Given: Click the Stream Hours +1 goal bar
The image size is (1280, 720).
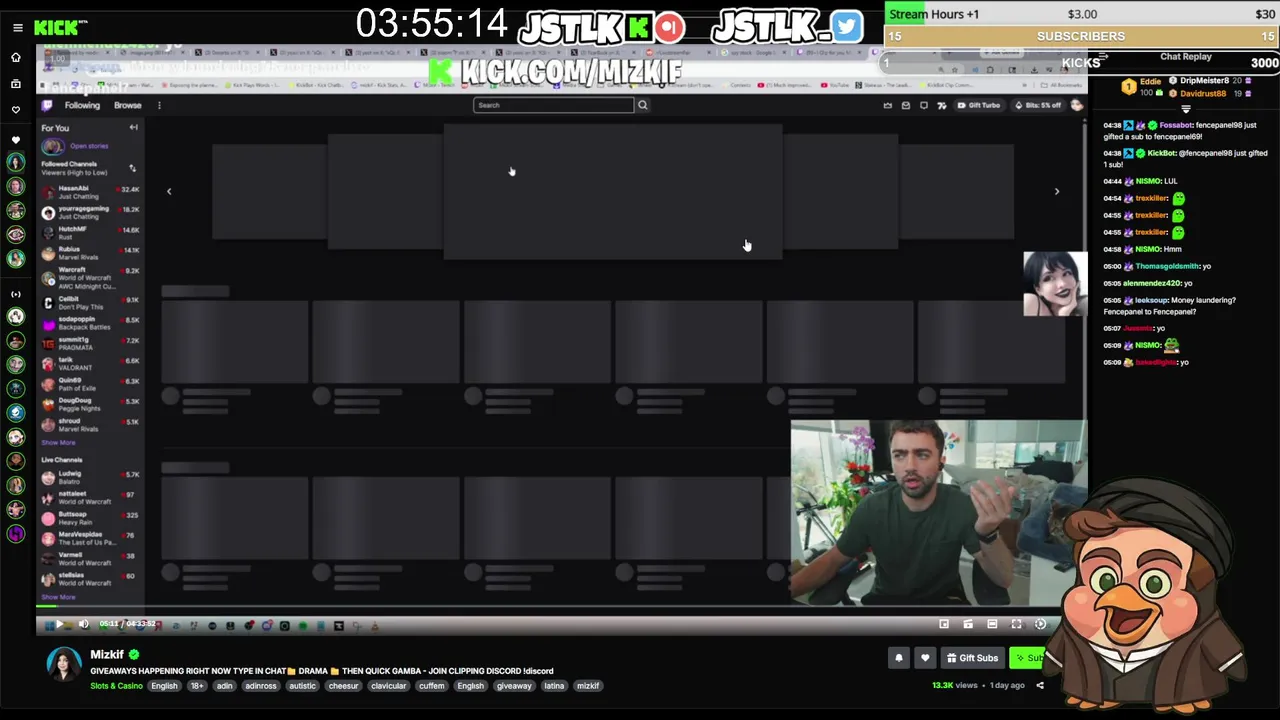Looking at the screenshot, I should [x=1080, y=14].
